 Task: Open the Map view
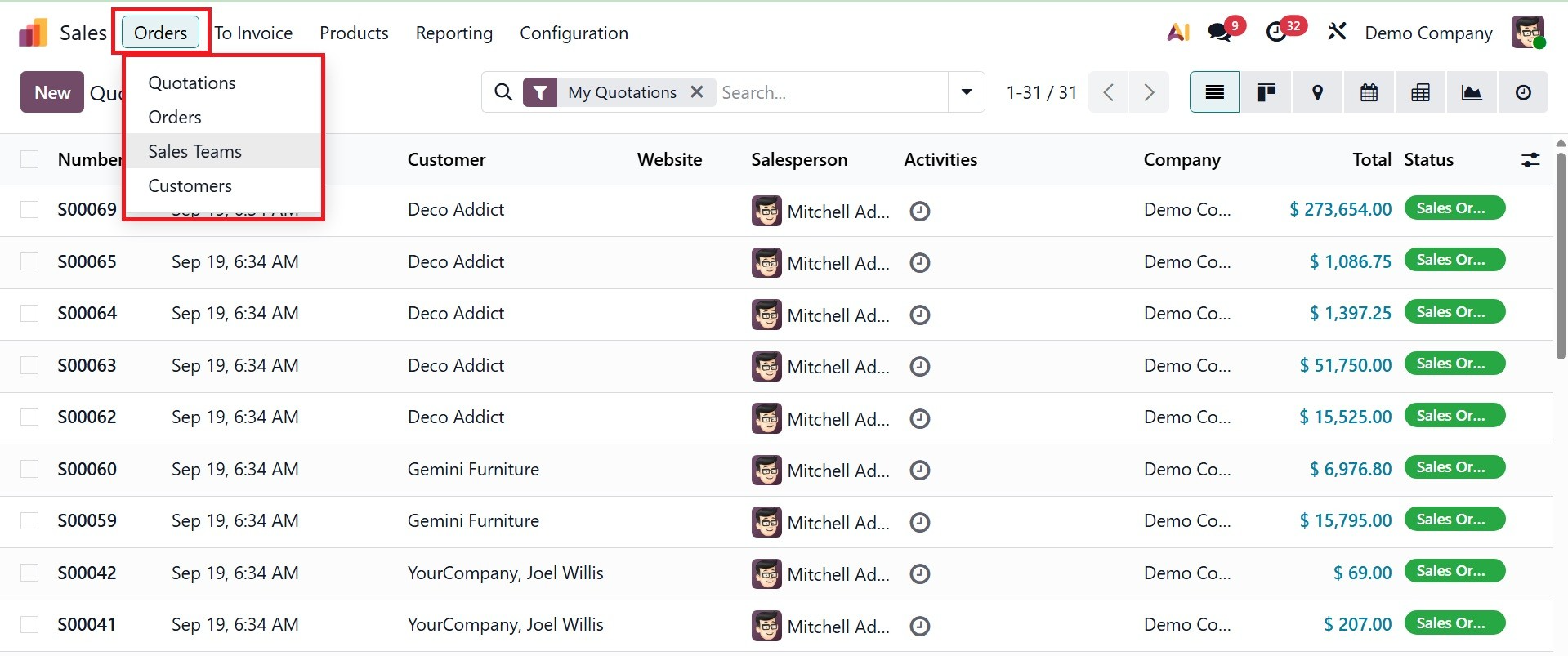tap(1317, 92)
